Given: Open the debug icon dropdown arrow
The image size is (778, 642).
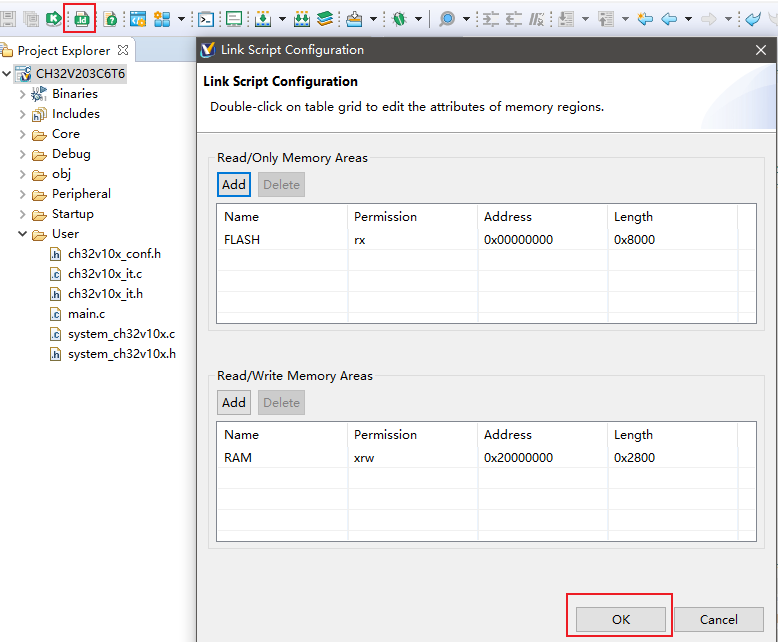Looking at the screenshot, I should [x=418, y=19].
